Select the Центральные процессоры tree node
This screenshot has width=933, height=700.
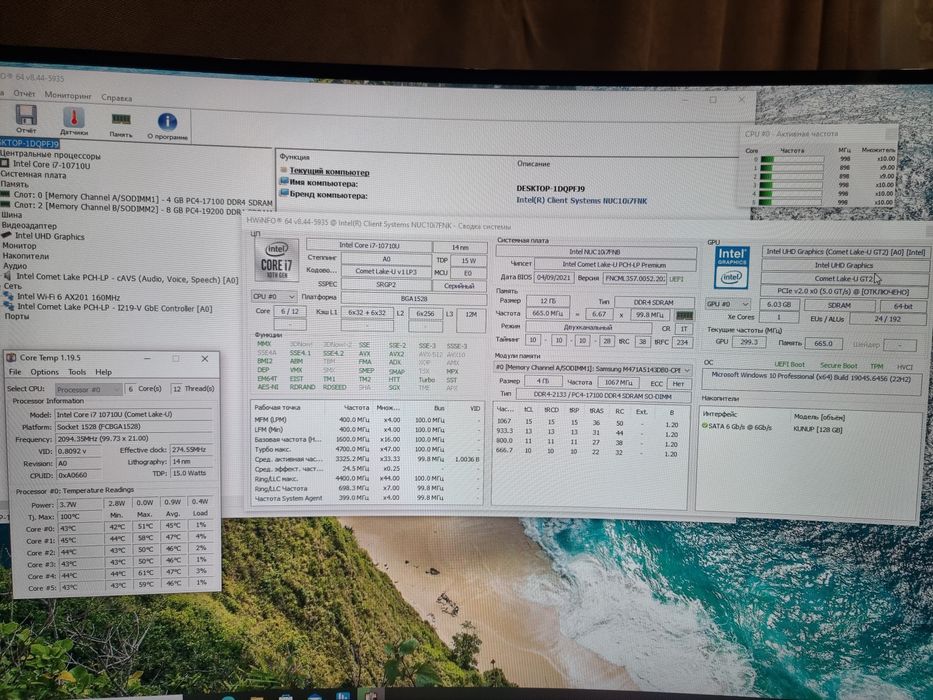click(51, 155)
